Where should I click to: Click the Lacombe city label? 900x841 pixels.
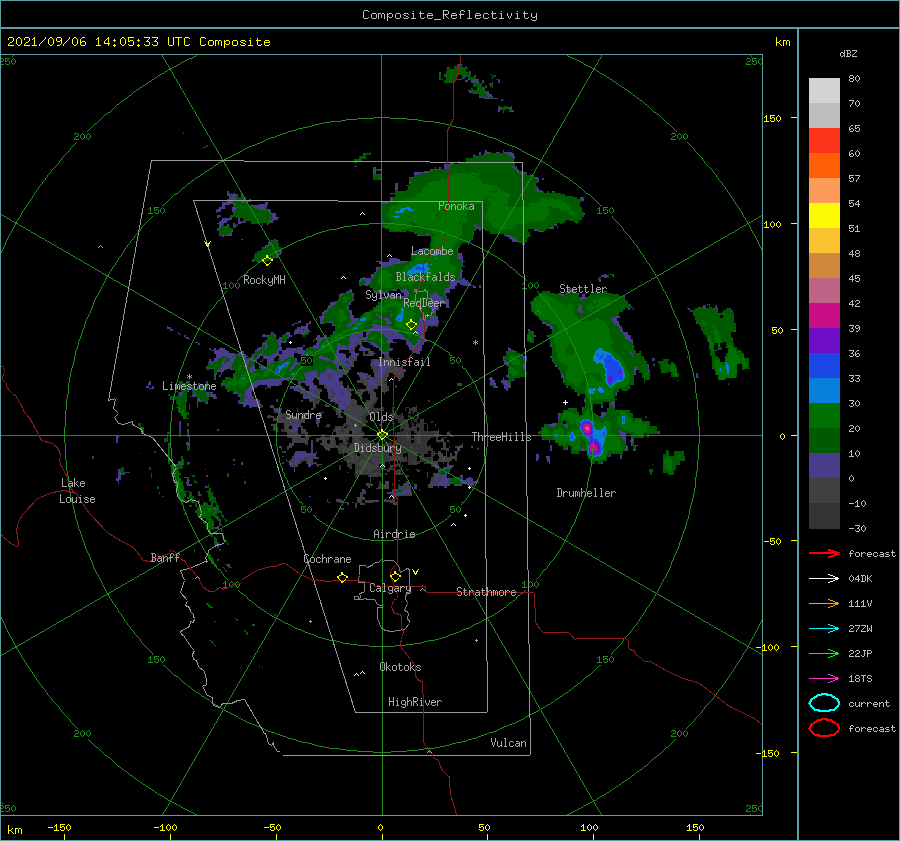[x=432, y=251]
